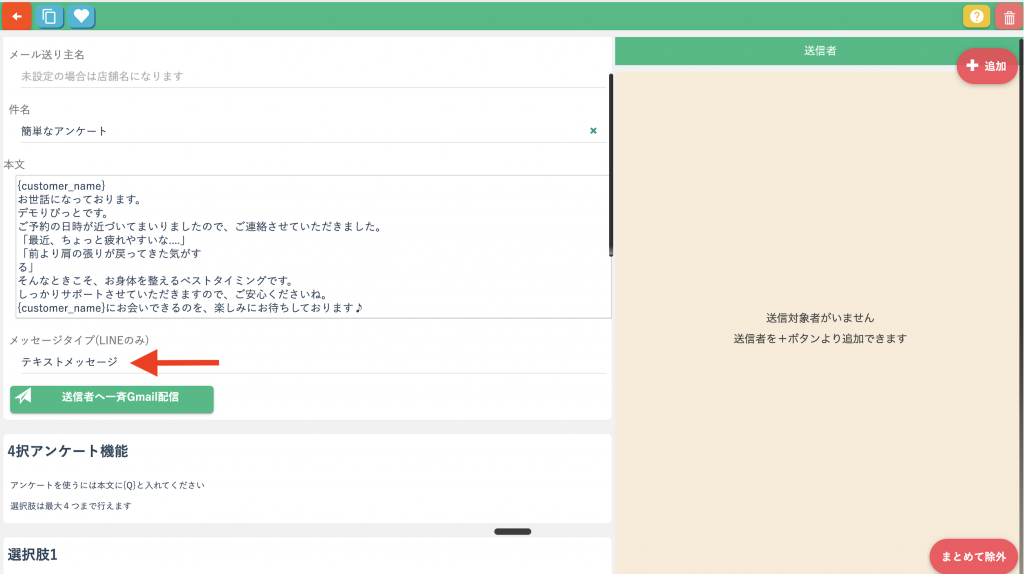Click the red trash delete icon
1024x574 pixels.
1008,16
